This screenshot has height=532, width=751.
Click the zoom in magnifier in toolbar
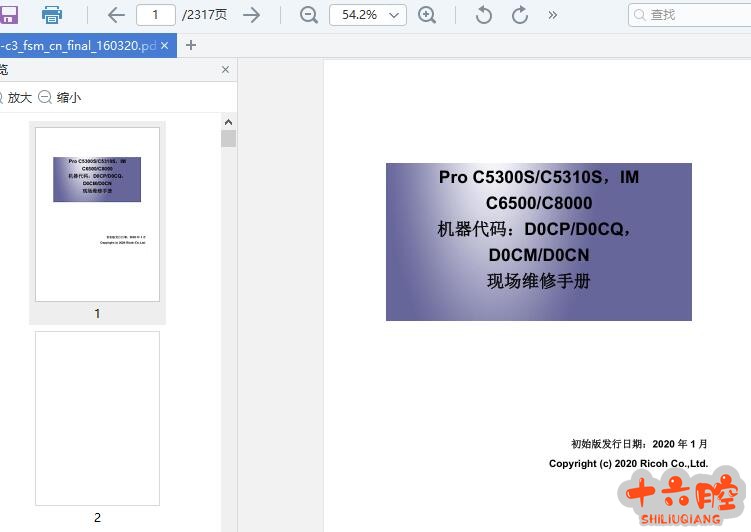click(x=427, y=15)
